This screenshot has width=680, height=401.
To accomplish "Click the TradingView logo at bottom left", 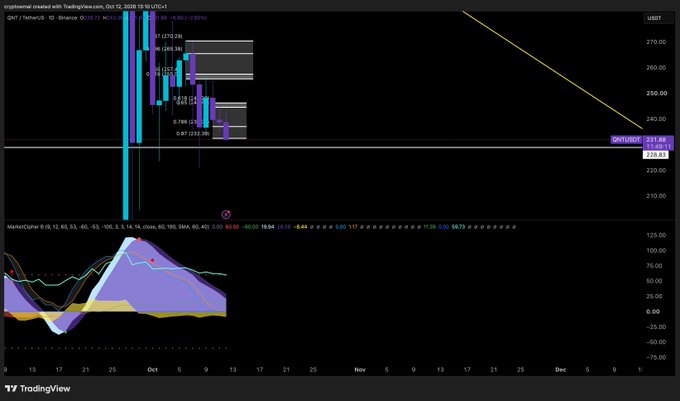I will pos(38,388).
